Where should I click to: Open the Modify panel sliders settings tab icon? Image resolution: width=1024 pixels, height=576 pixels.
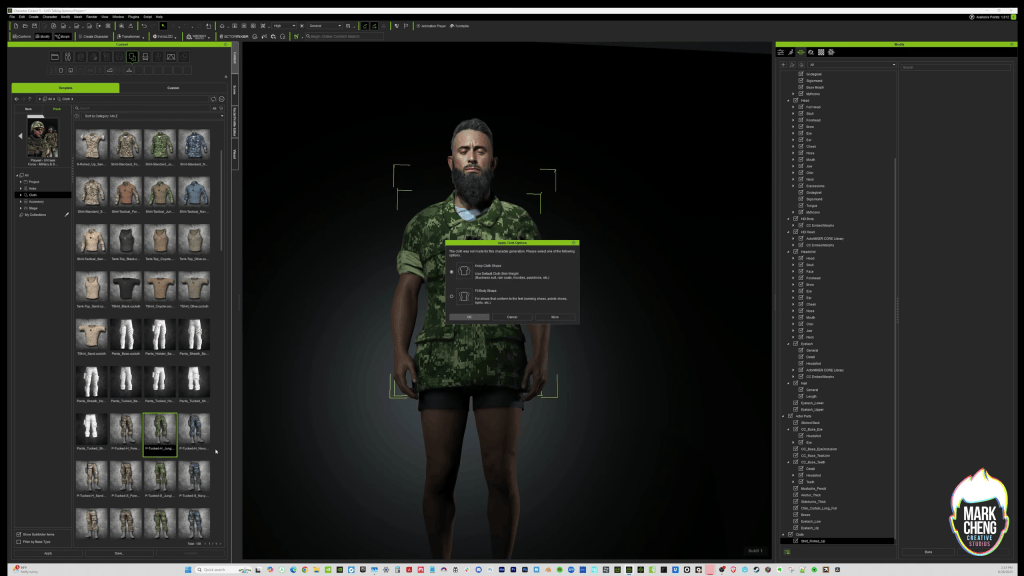tap(780, 52)
